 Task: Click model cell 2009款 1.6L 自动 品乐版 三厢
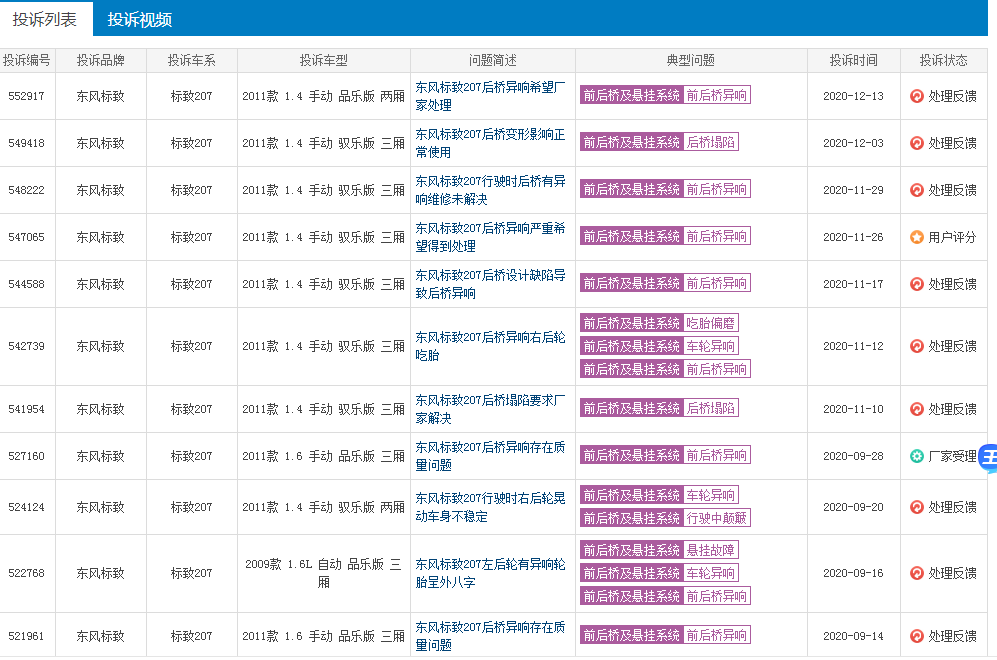324,573
